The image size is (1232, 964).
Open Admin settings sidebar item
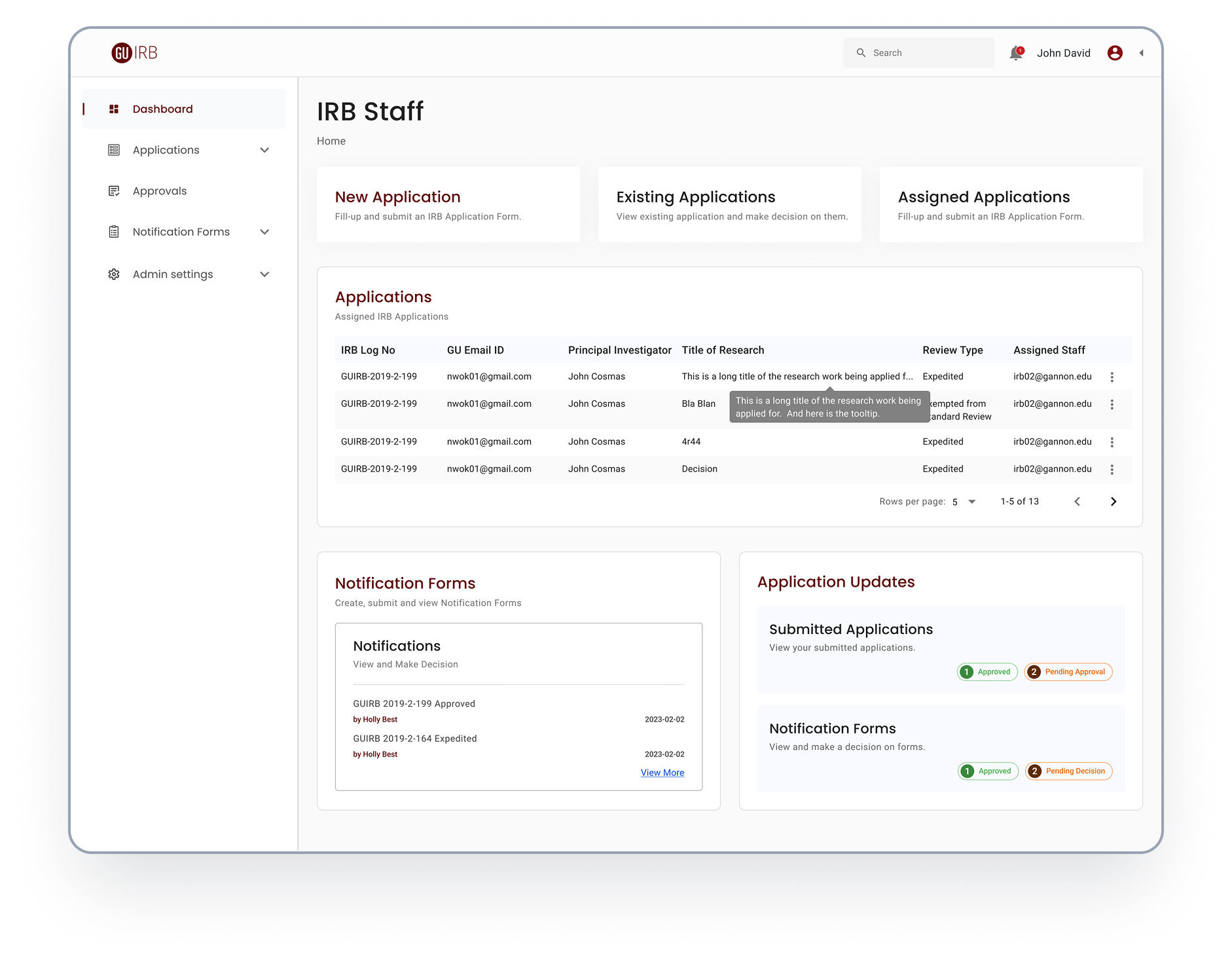click(x=185, y=274)
